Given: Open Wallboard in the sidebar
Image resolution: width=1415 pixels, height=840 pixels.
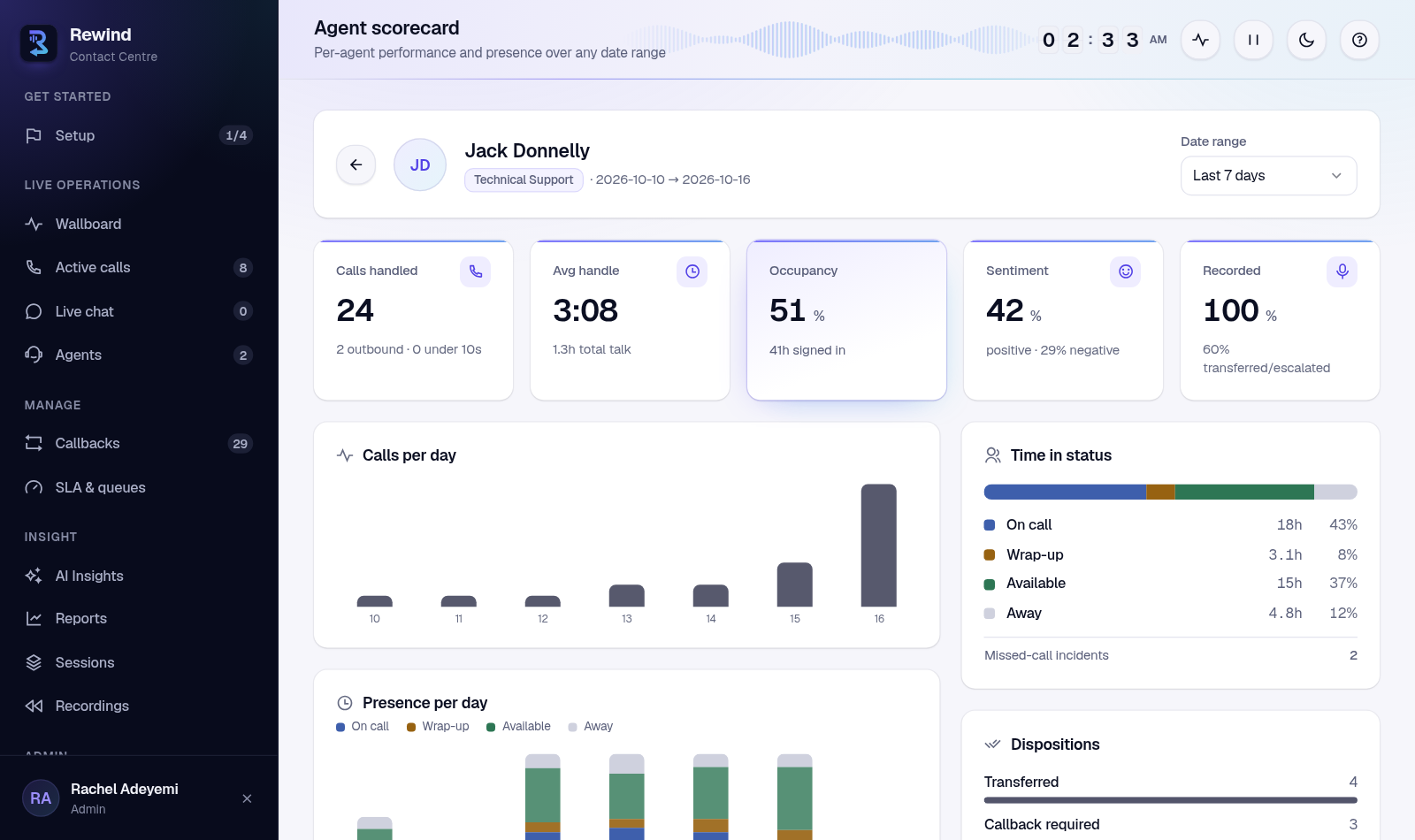Looking at the screenshot, I should 139,224.
